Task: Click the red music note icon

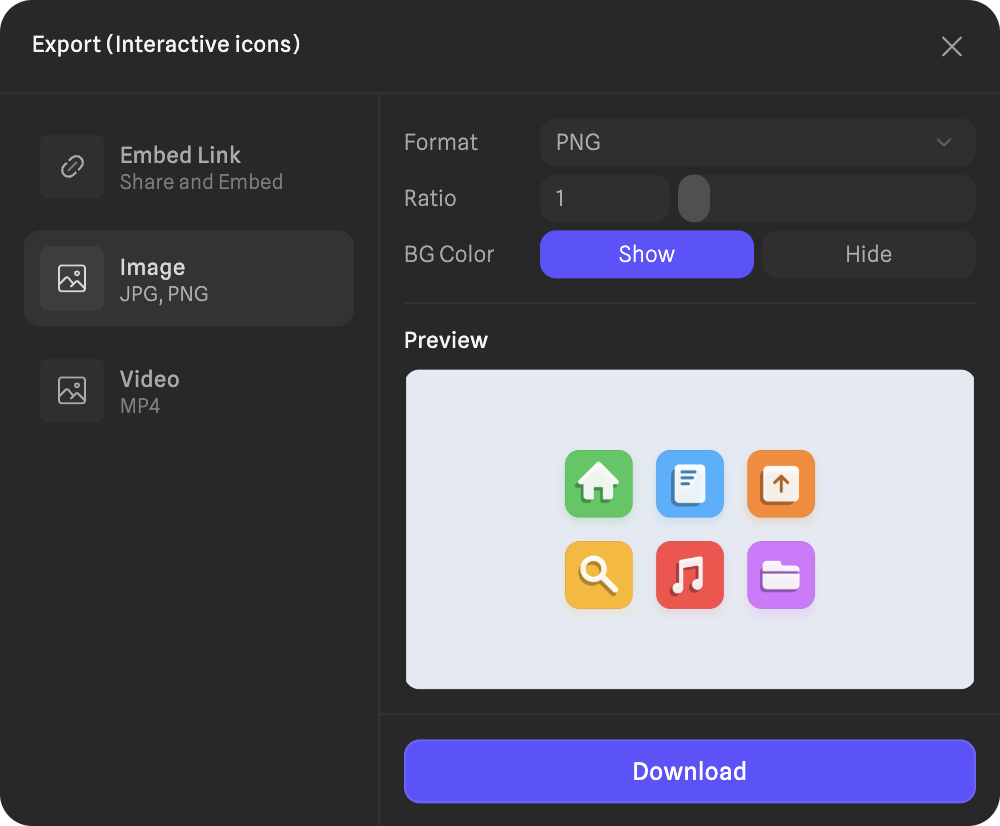Action: (x=689, y=575)
